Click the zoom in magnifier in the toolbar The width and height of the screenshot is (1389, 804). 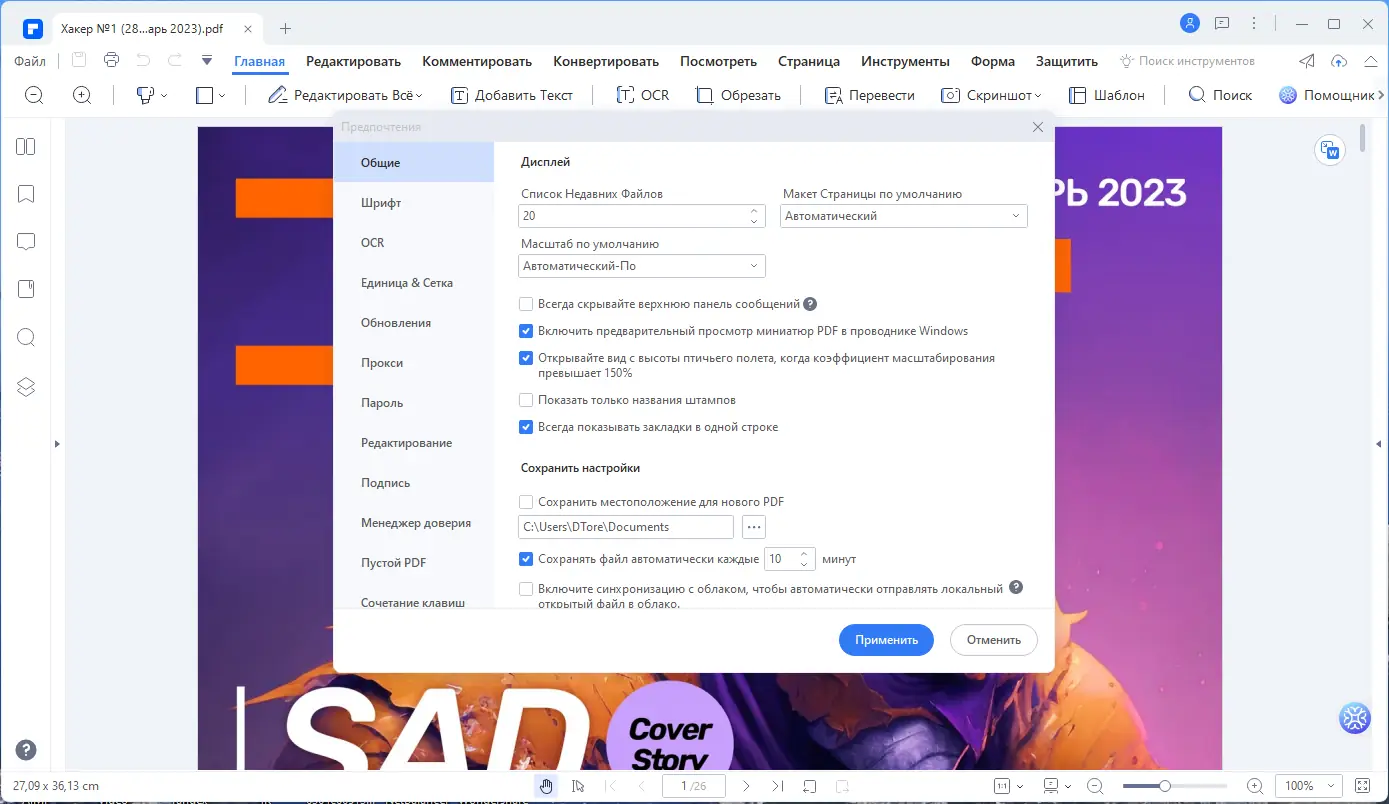82,95
